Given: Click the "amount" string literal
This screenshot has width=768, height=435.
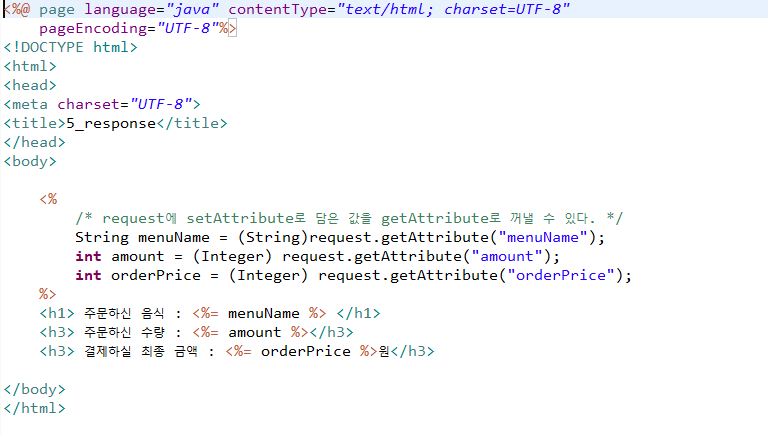Looking at the screenshot, I should coord(507,257).
